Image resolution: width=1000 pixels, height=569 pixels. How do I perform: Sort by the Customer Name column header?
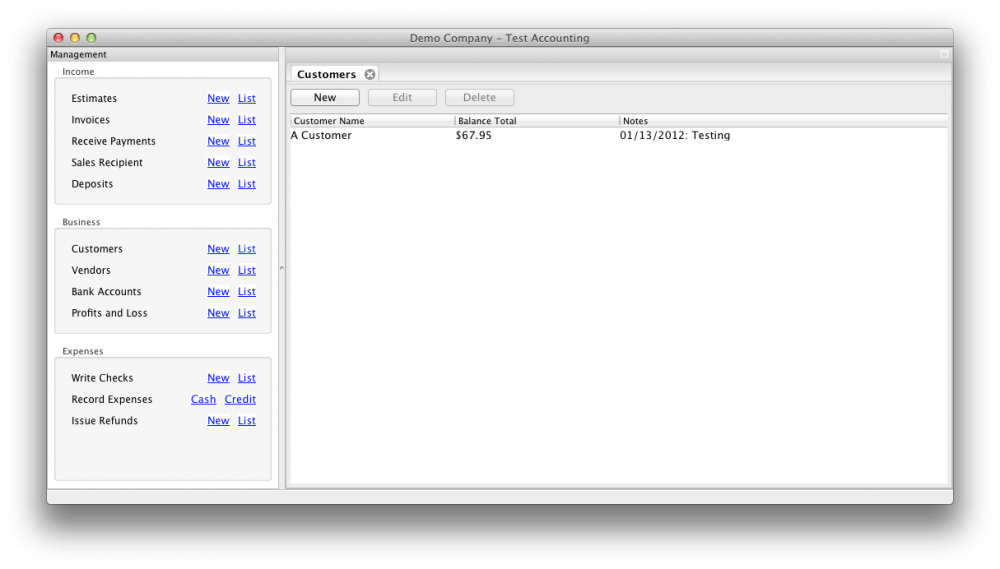(x=372, y=121)
